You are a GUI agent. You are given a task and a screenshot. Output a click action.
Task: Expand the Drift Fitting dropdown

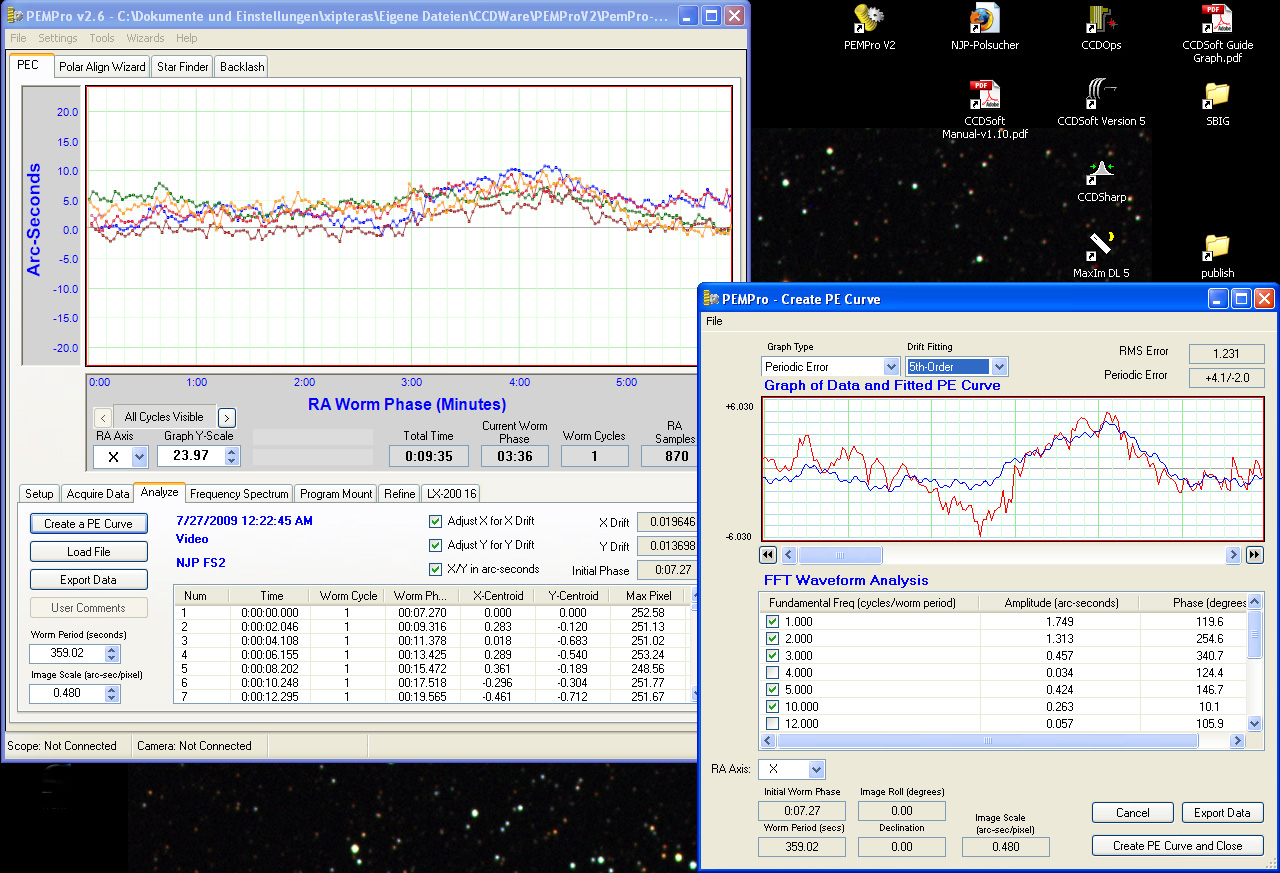[999, 367]
